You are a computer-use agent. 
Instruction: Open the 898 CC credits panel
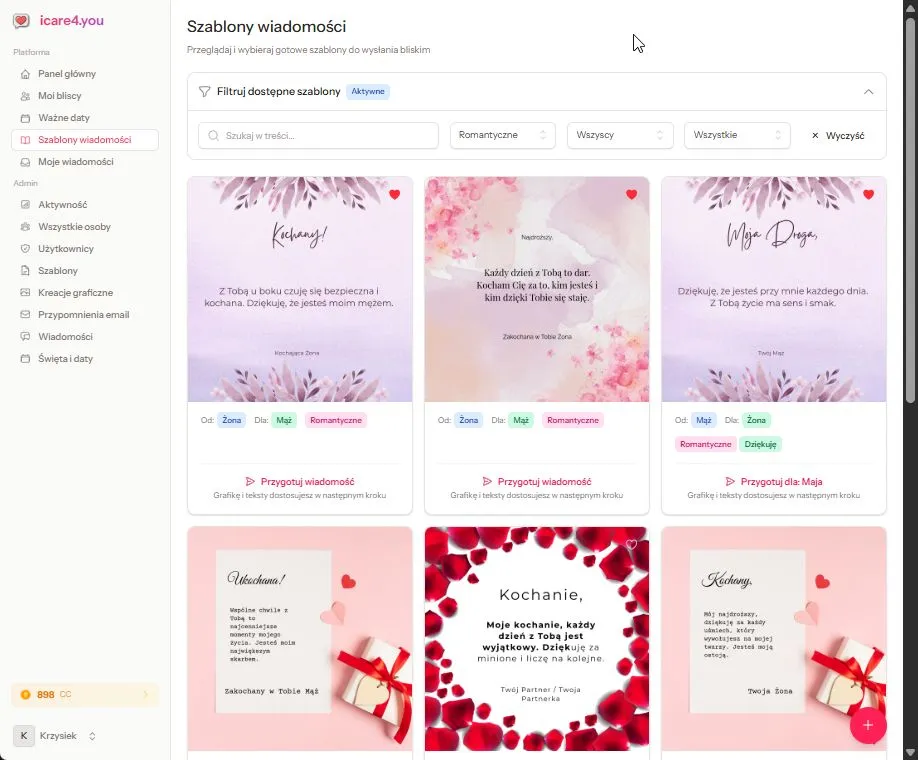pyautogui.click(x=85, y=695)
